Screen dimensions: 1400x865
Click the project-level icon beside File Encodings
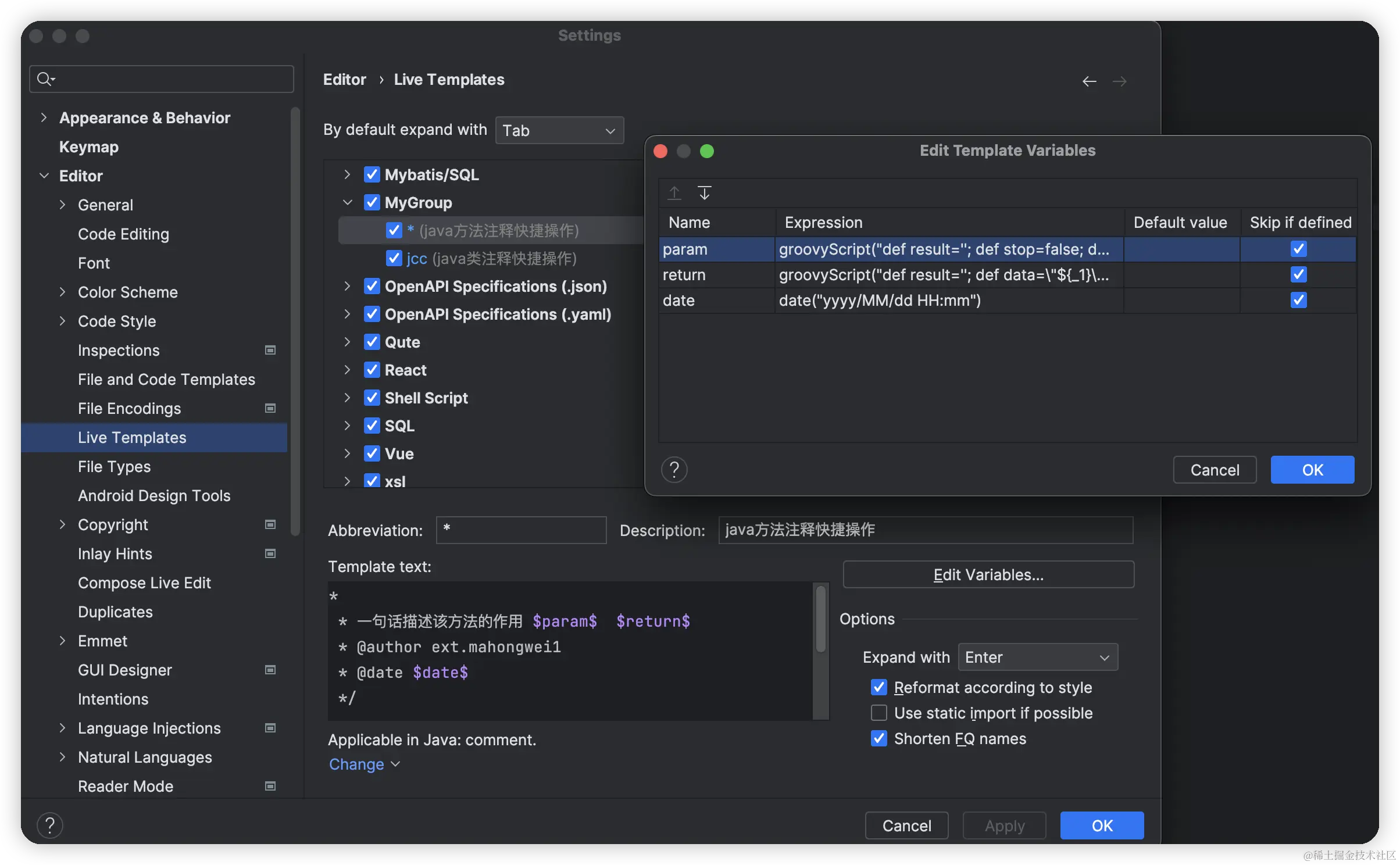(x=270, y=408)
